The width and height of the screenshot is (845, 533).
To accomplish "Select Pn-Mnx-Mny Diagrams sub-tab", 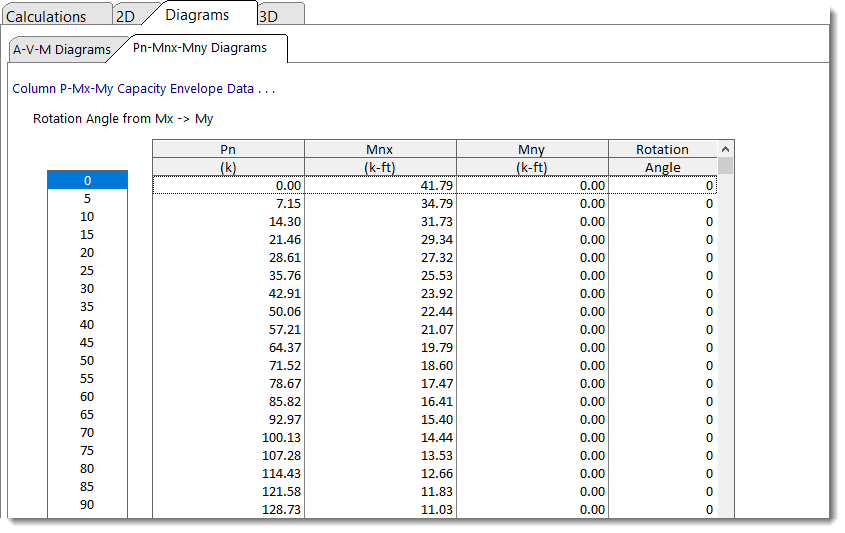I will click(200, 48).
